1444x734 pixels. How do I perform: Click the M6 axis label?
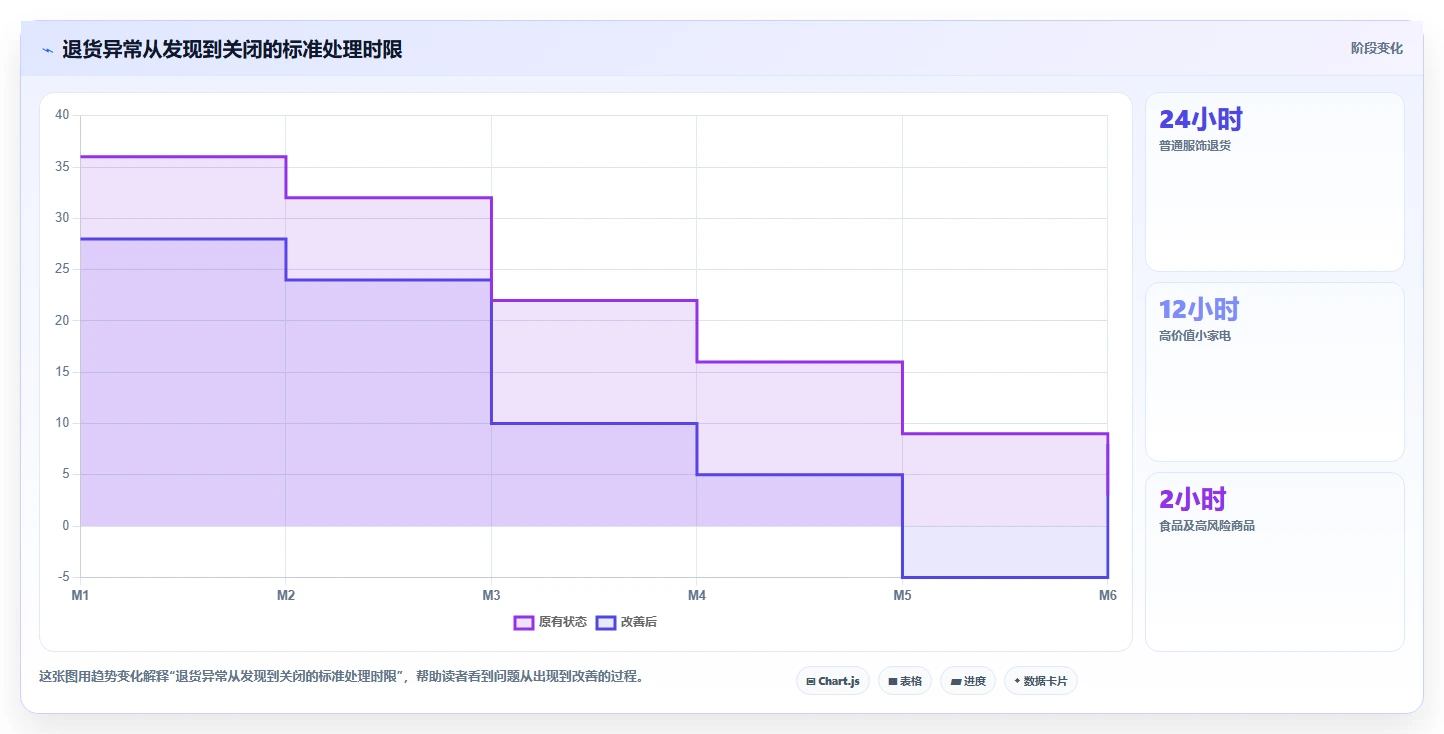(x=1108, y=596)
